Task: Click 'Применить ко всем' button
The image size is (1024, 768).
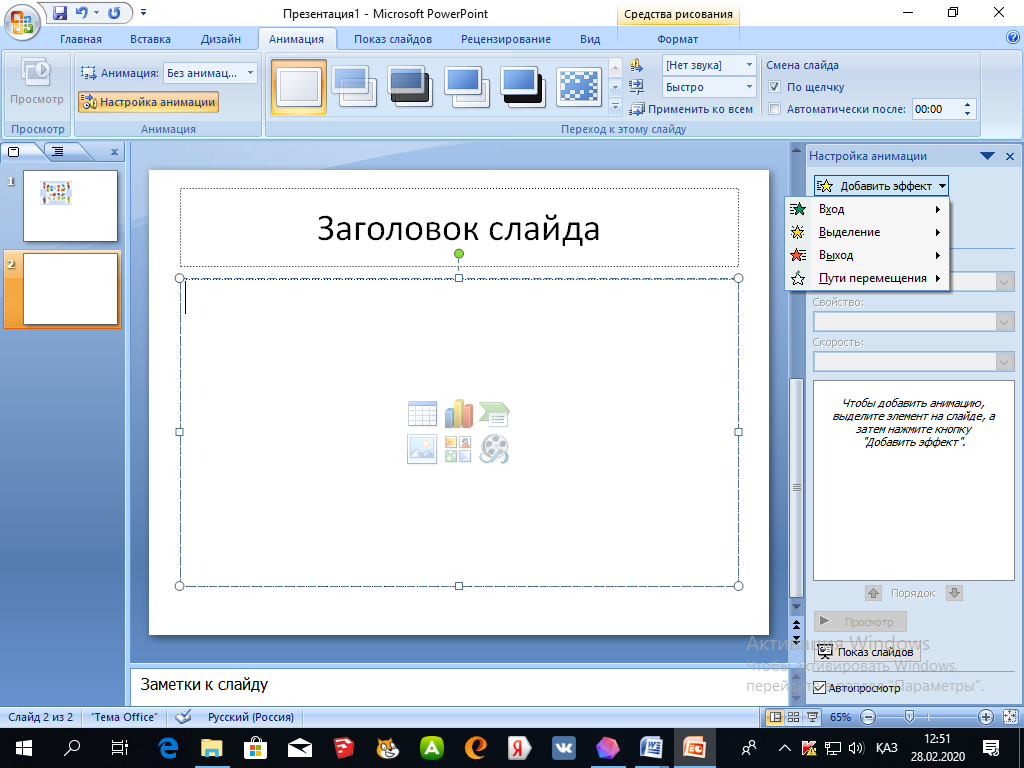Action: [692, 109]
